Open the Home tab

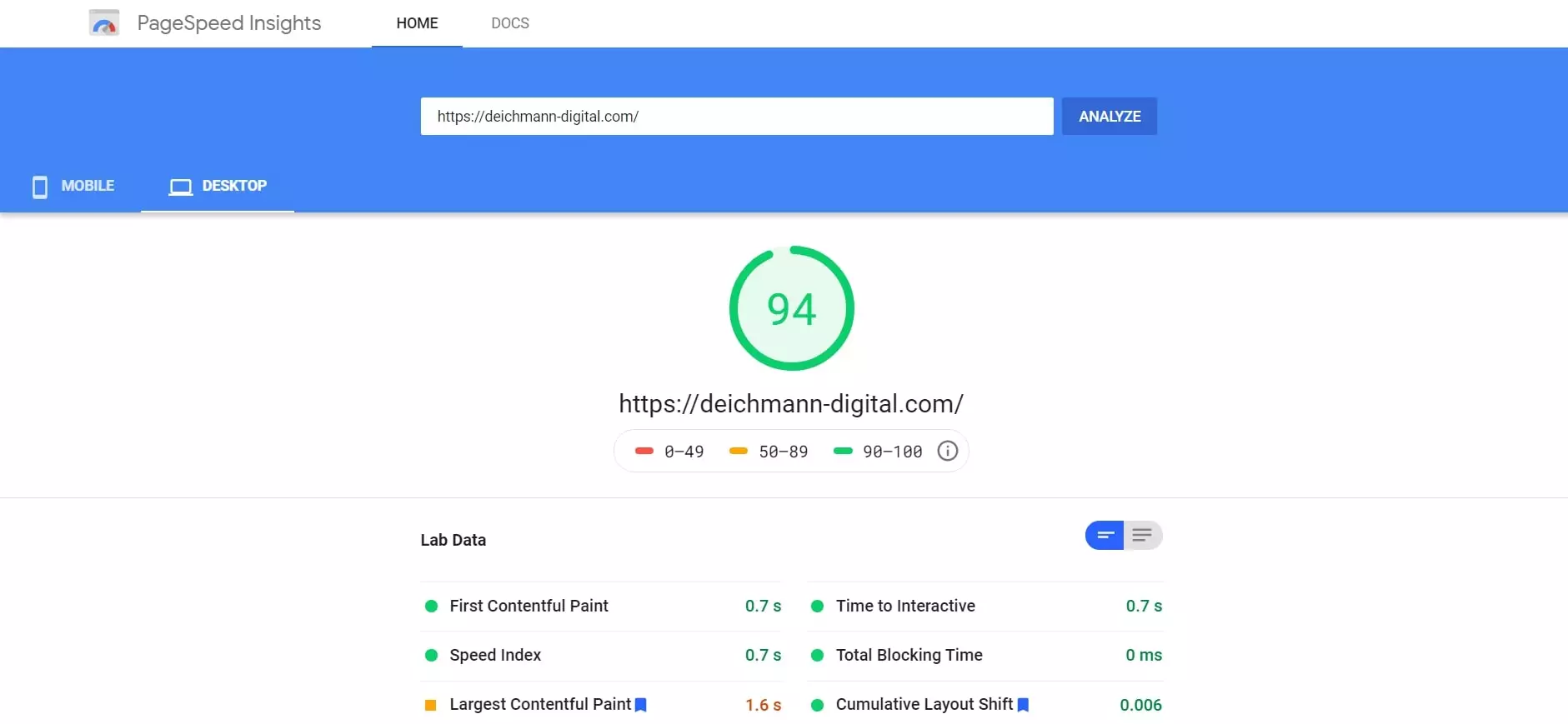pos(417,23)
